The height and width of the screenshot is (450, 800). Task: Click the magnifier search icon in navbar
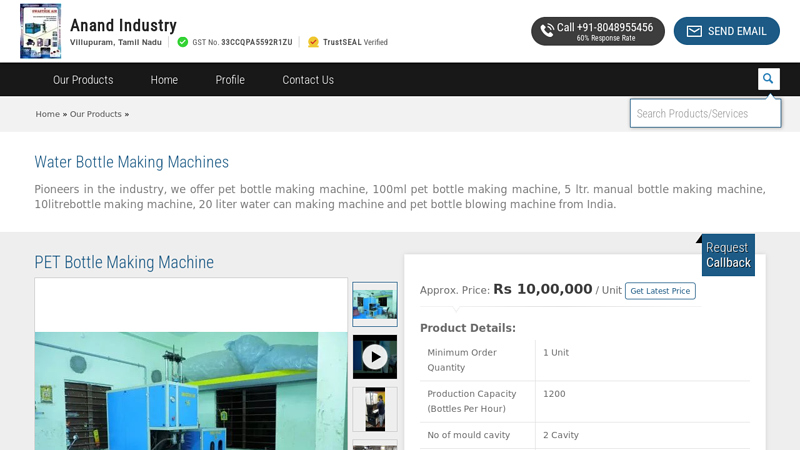pos(768,79)
